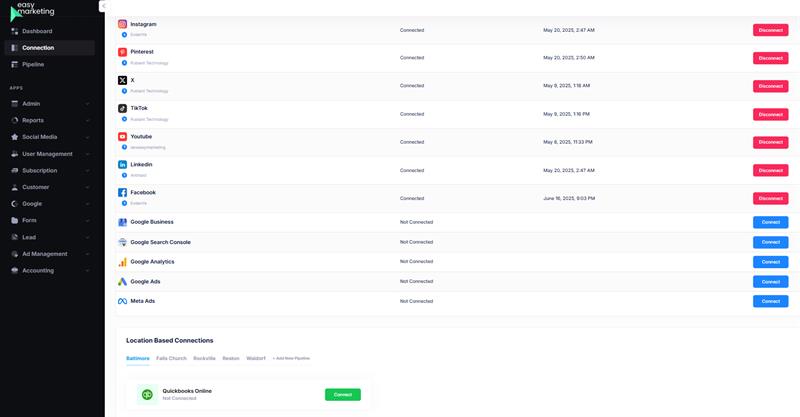Connect Quickbooks Online with the green button
The height and width of the screenshot is (417, 800).
click(343, 395)
